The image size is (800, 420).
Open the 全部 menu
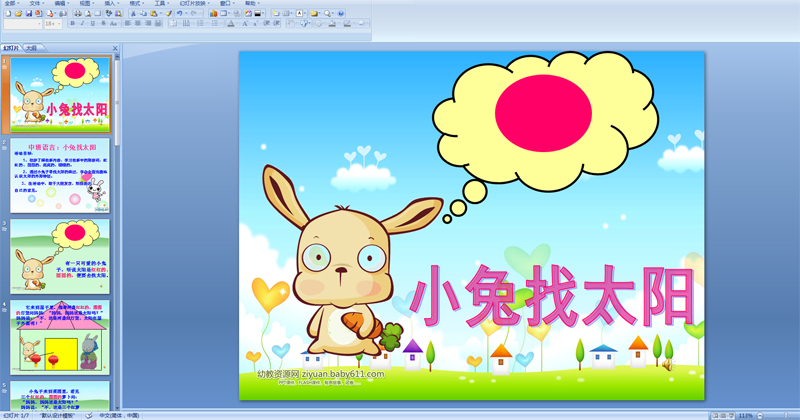click(10, 3)
